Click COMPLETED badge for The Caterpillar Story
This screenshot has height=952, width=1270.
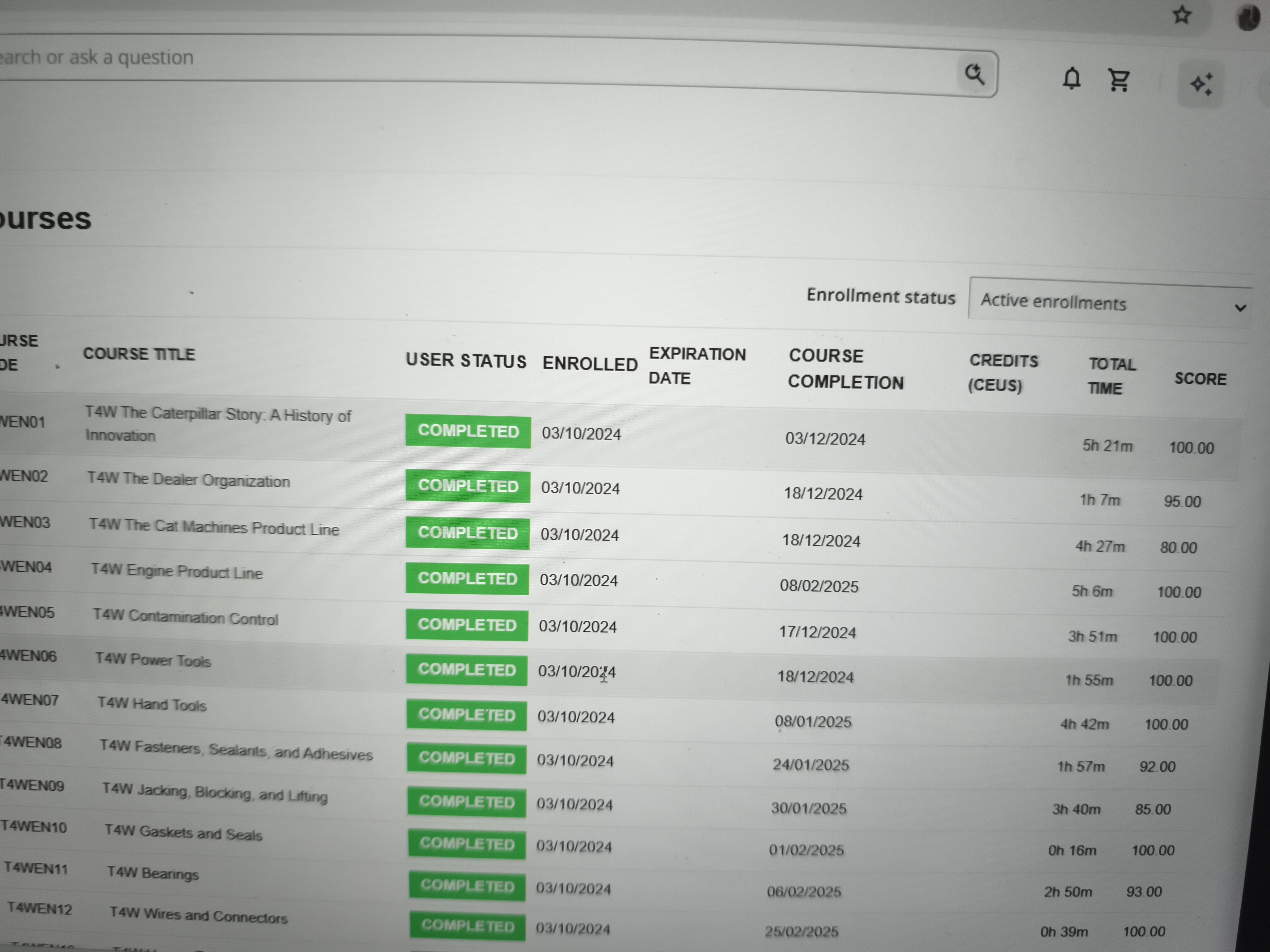pos(468,430)
